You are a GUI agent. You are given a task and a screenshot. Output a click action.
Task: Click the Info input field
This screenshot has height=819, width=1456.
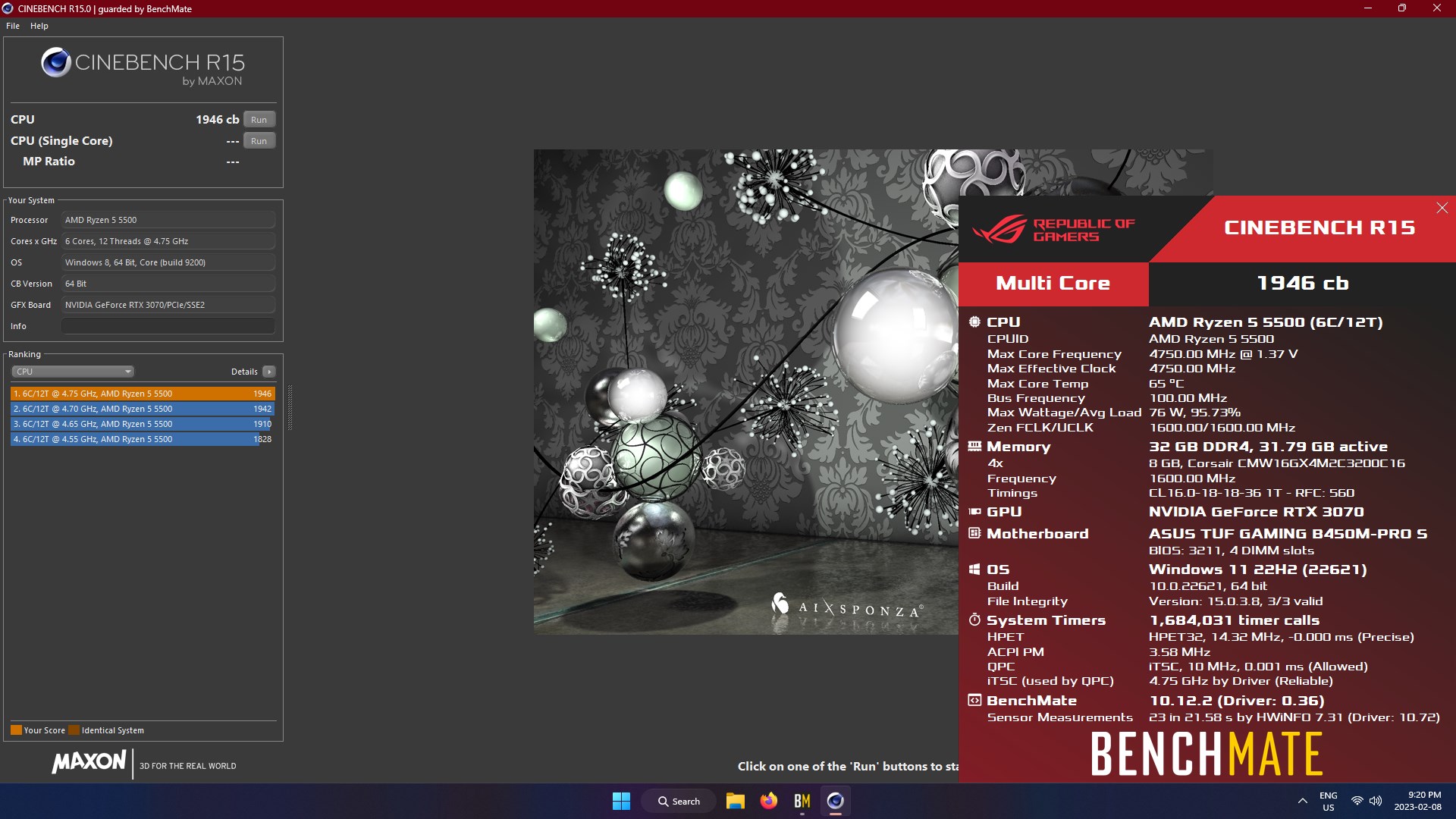tap(168, 326)
